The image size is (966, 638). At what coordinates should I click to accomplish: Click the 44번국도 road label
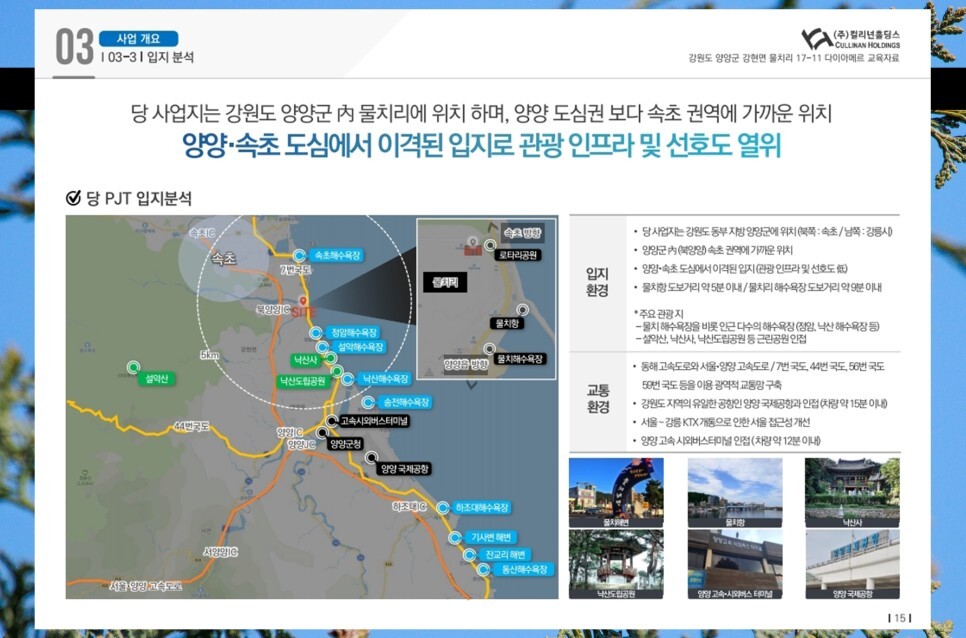point(192,426)
